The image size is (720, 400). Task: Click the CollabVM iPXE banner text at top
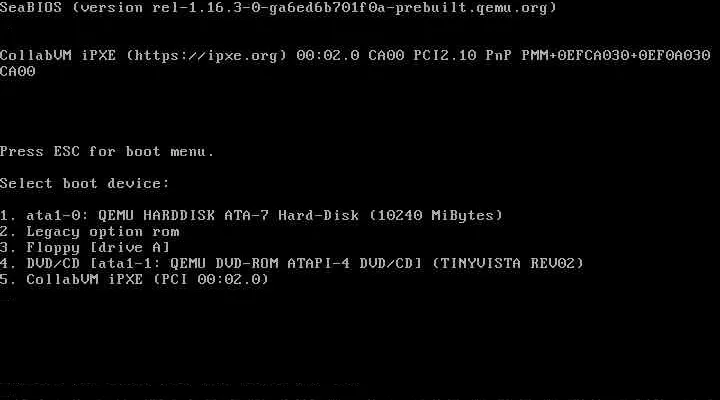pyautogui.click(x=58, y=56)
